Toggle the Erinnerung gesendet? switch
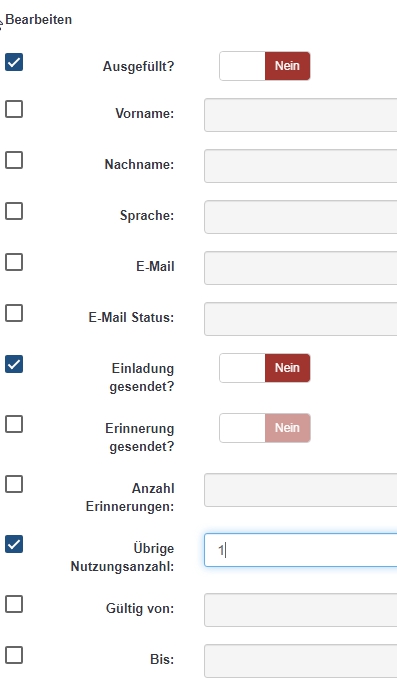Screen dimensions: 397x688 pyautogui.click(x=265, y=428)
